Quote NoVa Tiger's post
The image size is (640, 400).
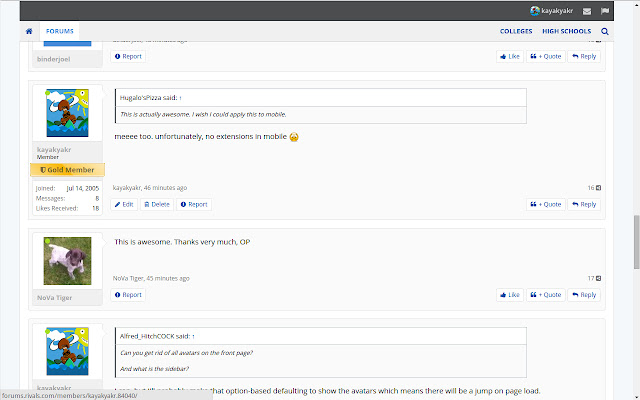[x=546, y=295]
